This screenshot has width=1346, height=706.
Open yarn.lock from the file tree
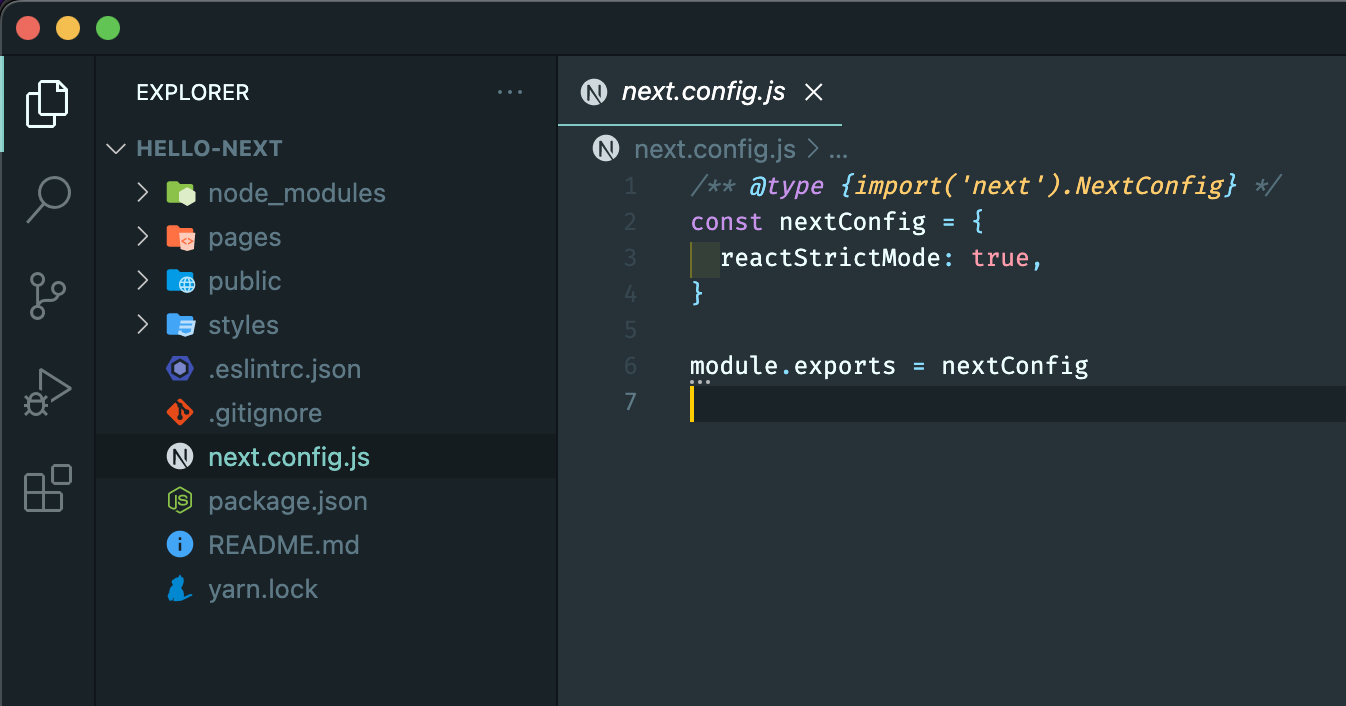(326, 589)
